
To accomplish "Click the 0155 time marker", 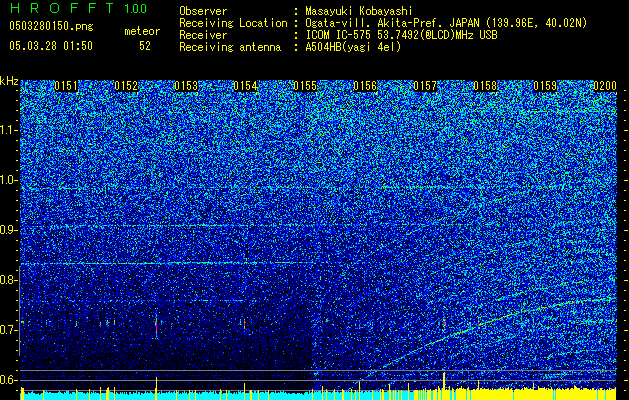I will pyautogui.click(x=305, y=86).
